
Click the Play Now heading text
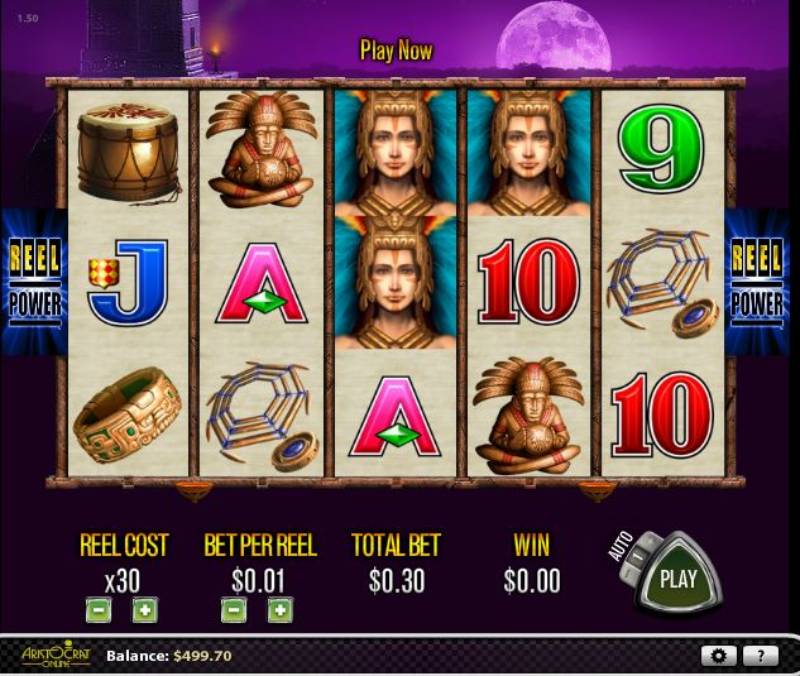pos(396,51)
